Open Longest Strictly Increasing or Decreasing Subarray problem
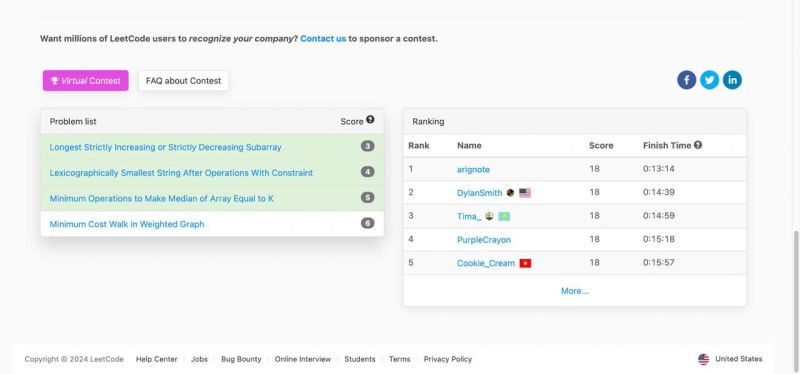Screen dimensions: 800x374 point(165,147)
